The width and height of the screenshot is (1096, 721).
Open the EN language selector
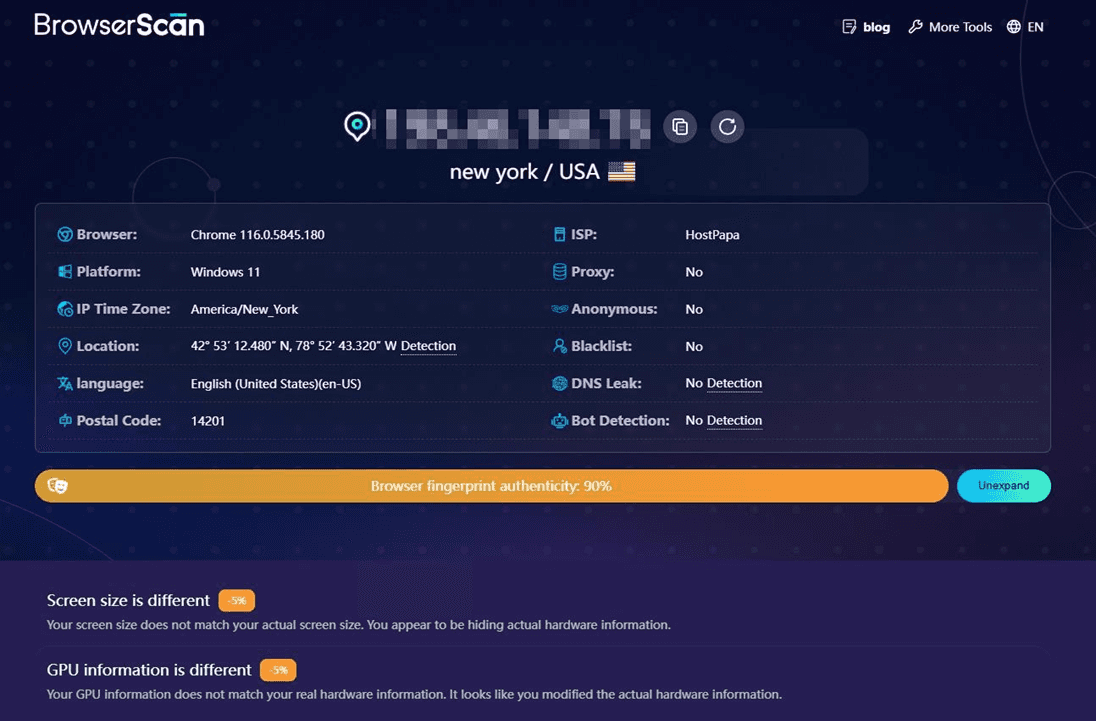(x=1035, y=27)
